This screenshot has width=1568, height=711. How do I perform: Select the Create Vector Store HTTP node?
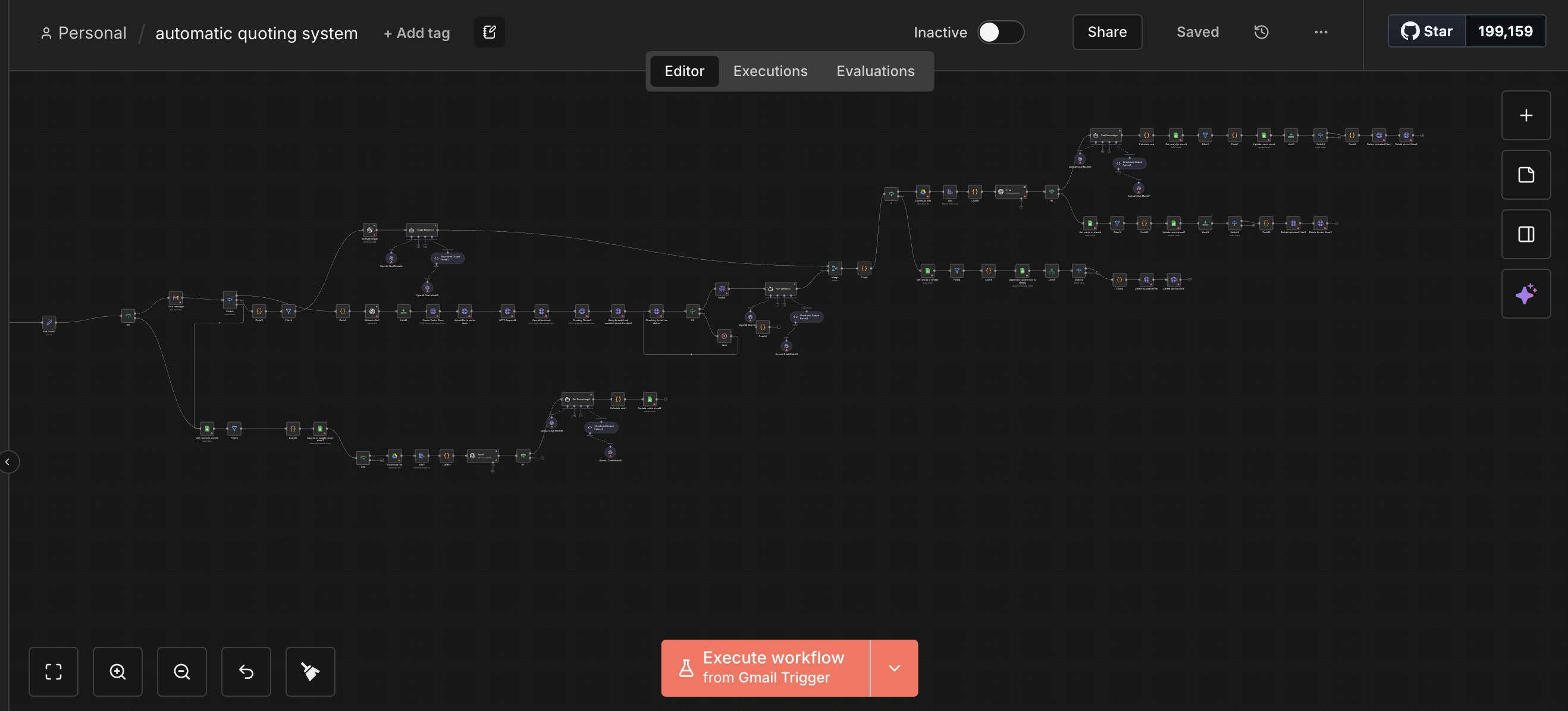click(433, 312)
